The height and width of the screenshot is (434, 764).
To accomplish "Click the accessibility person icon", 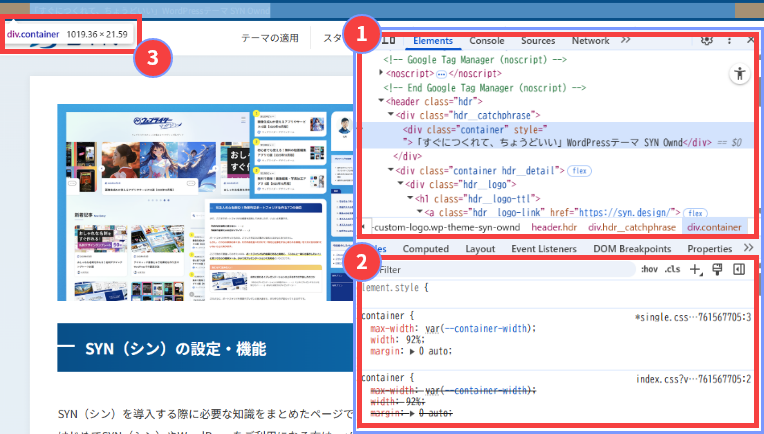I will [x=739, y=73].
